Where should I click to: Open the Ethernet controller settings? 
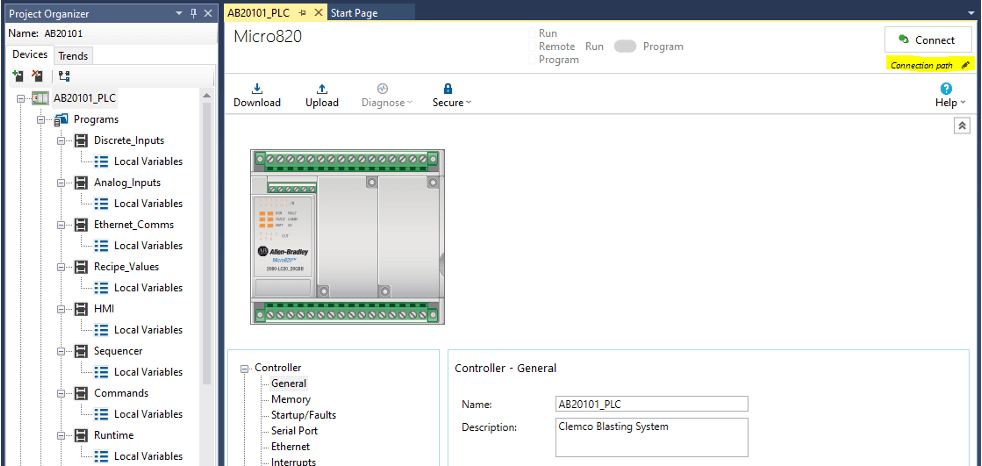click(290, 447)
